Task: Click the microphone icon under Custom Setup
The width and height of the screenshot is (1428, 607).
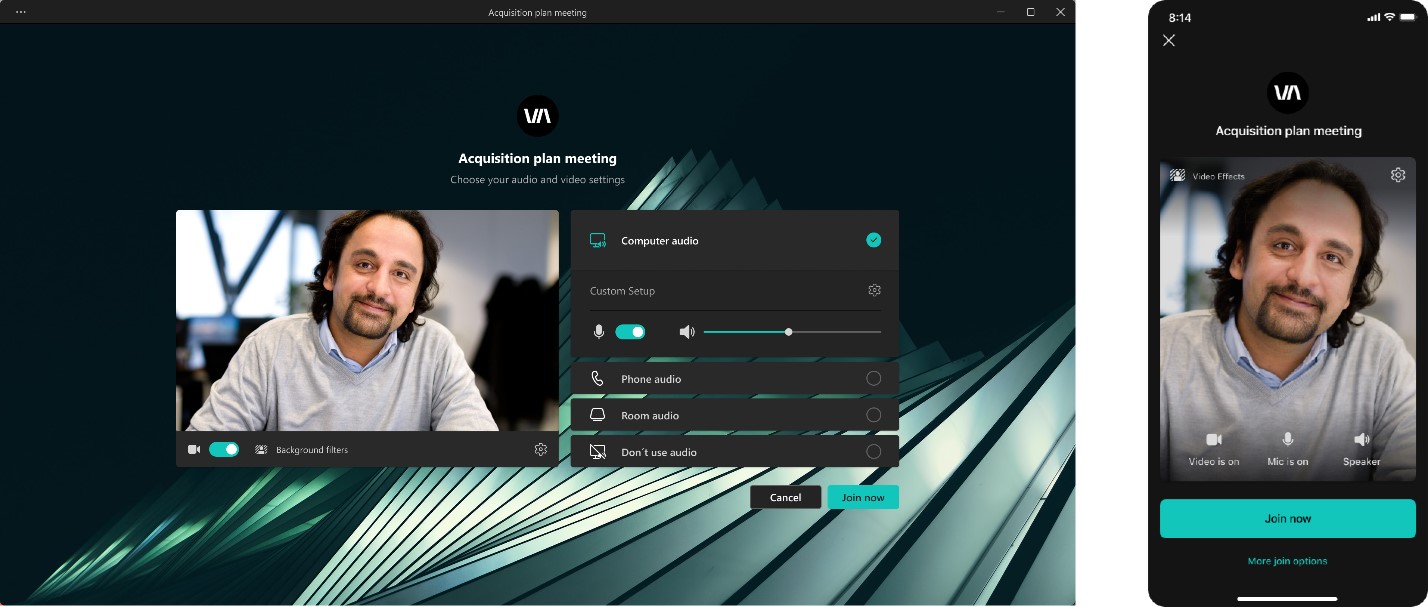Action: [598, 331]
